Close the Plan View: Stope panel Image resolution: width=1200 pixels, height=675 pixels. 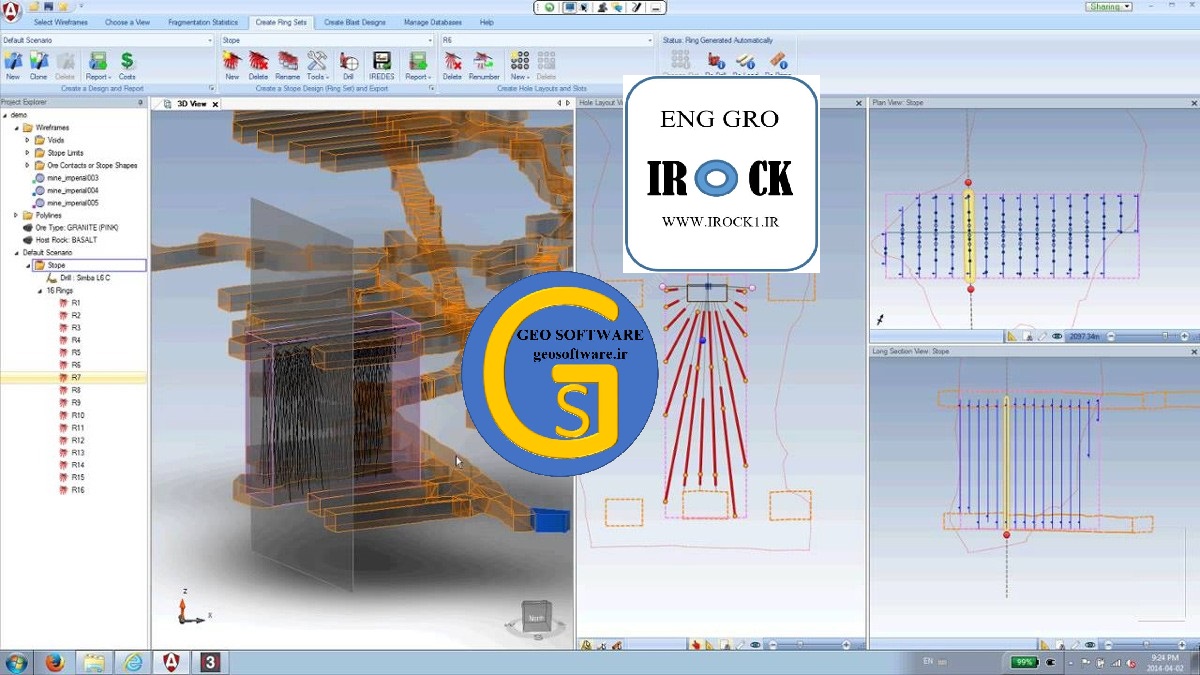tap(1193, 102)
